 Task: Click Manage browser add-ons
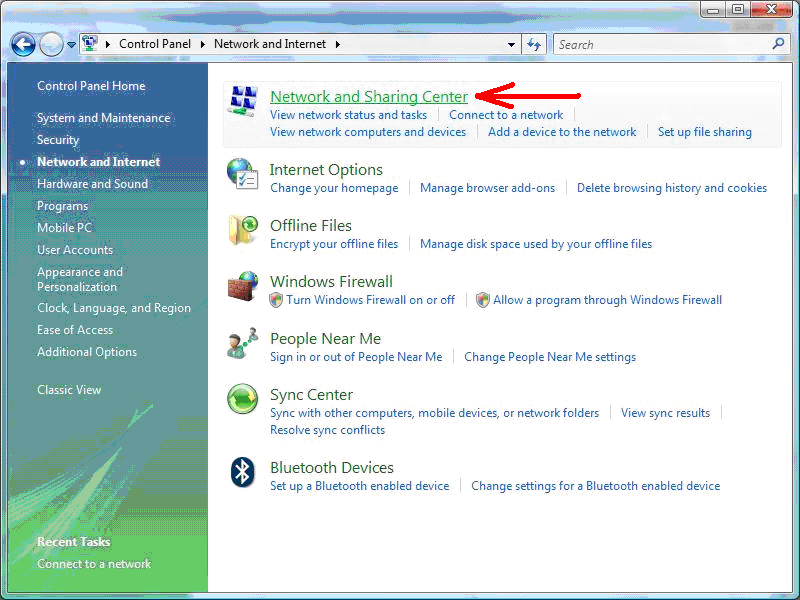(487, 188)
